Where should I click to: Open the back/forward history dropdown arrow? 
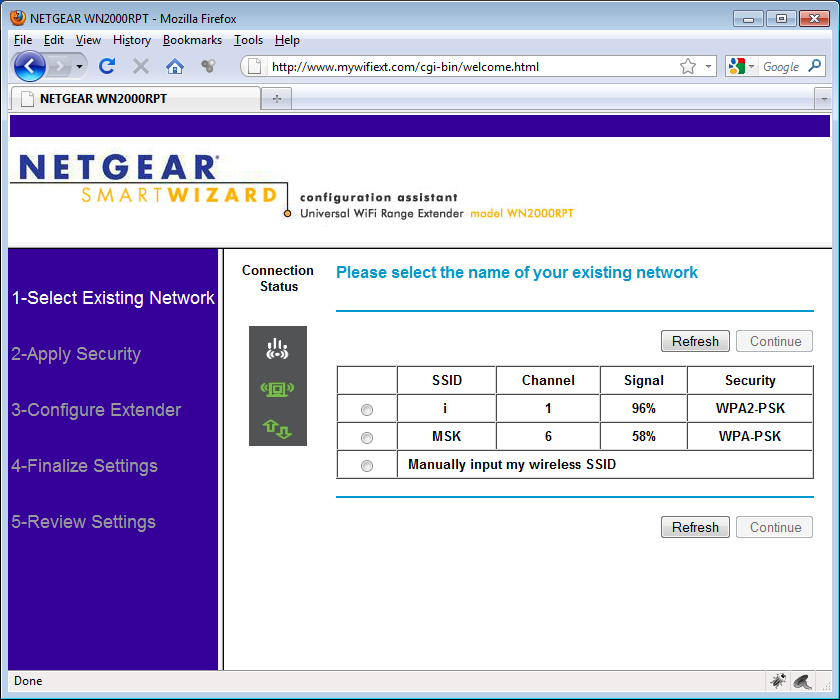point(79,66)
